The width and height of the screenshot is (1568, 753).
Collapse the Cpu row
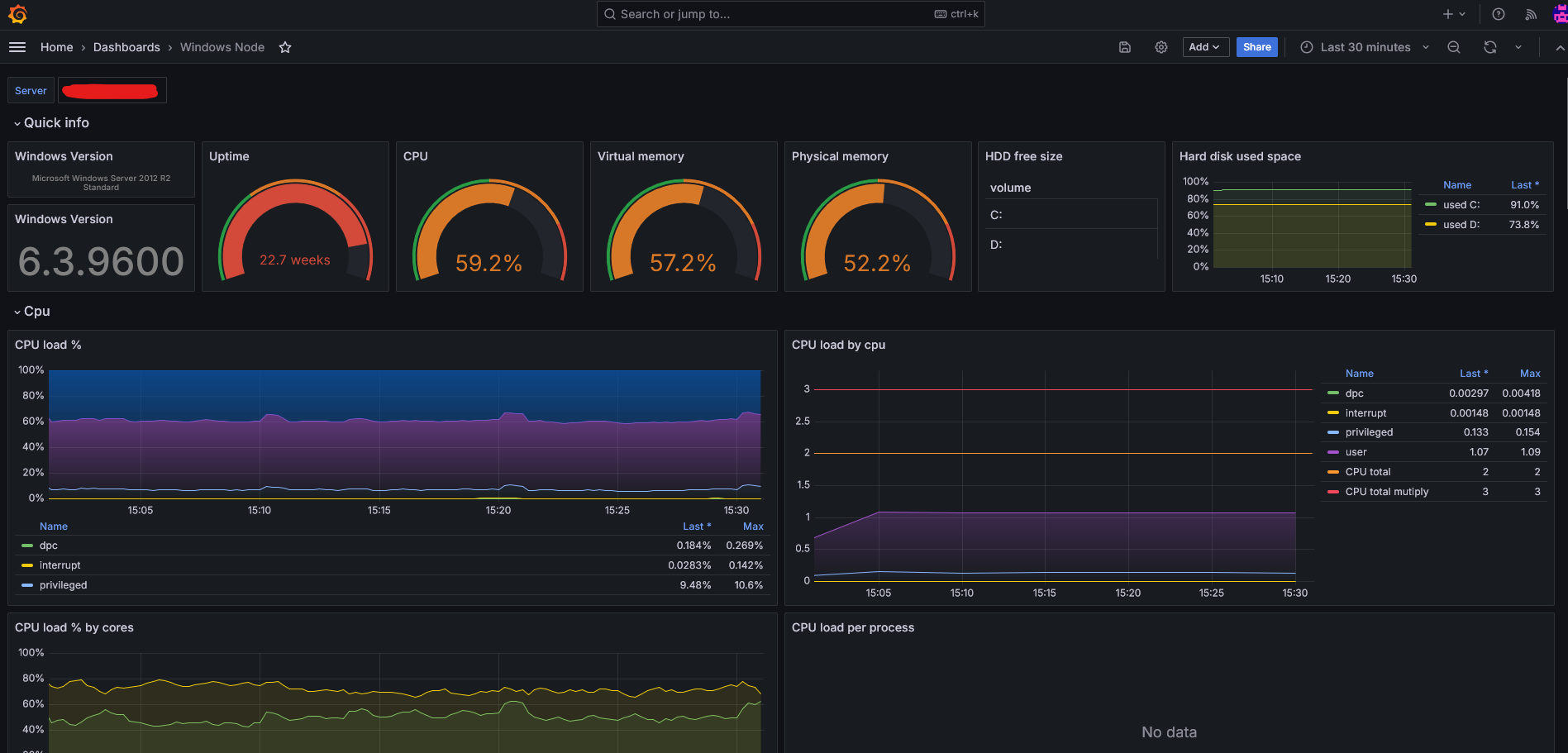[32, 311]
